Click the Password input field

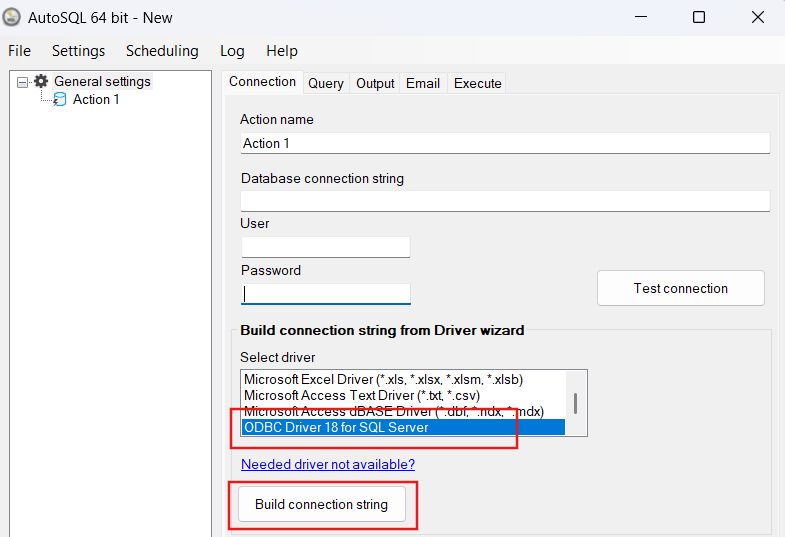[326, 294]
